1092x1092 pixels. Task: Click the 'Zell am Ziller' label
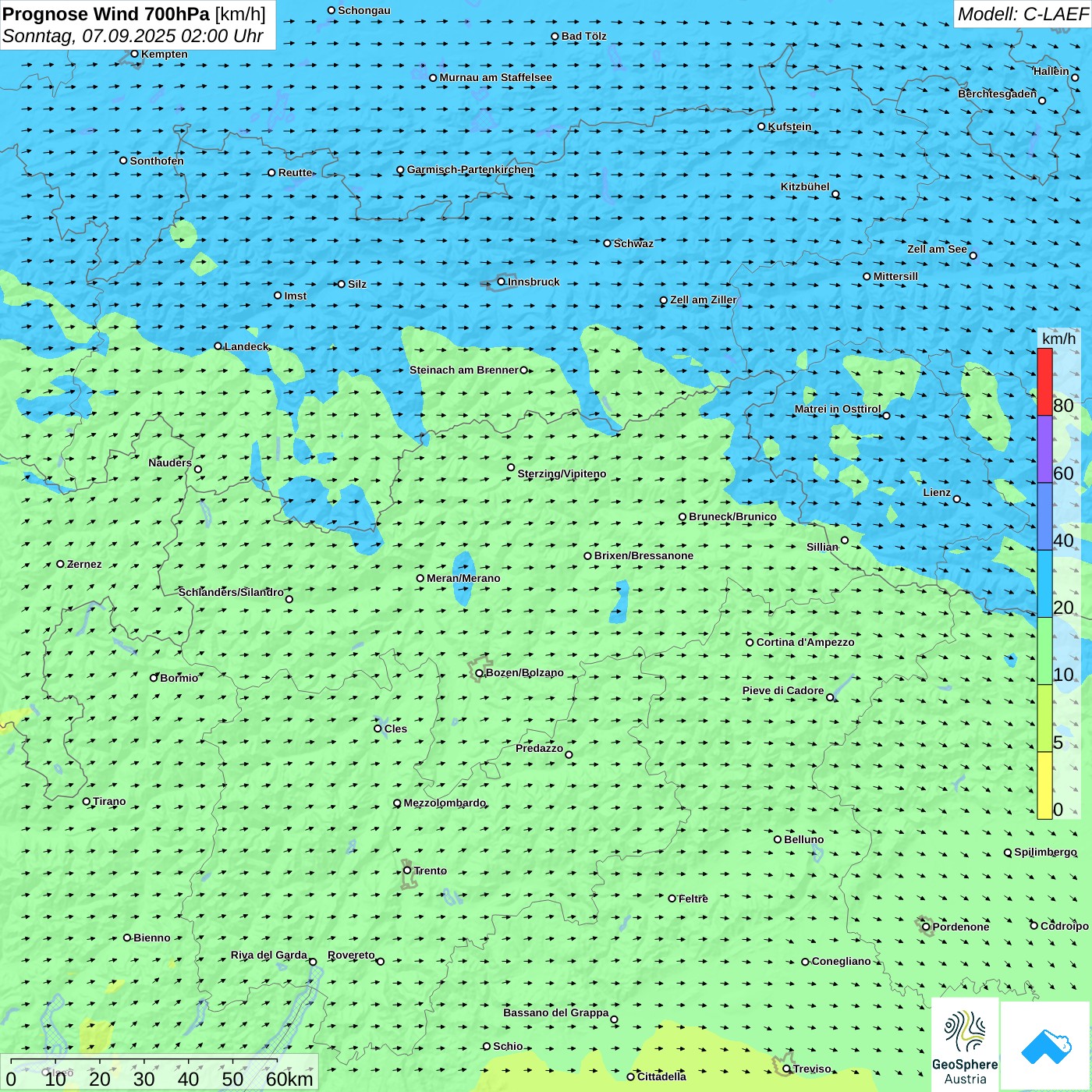pos(704,300)
